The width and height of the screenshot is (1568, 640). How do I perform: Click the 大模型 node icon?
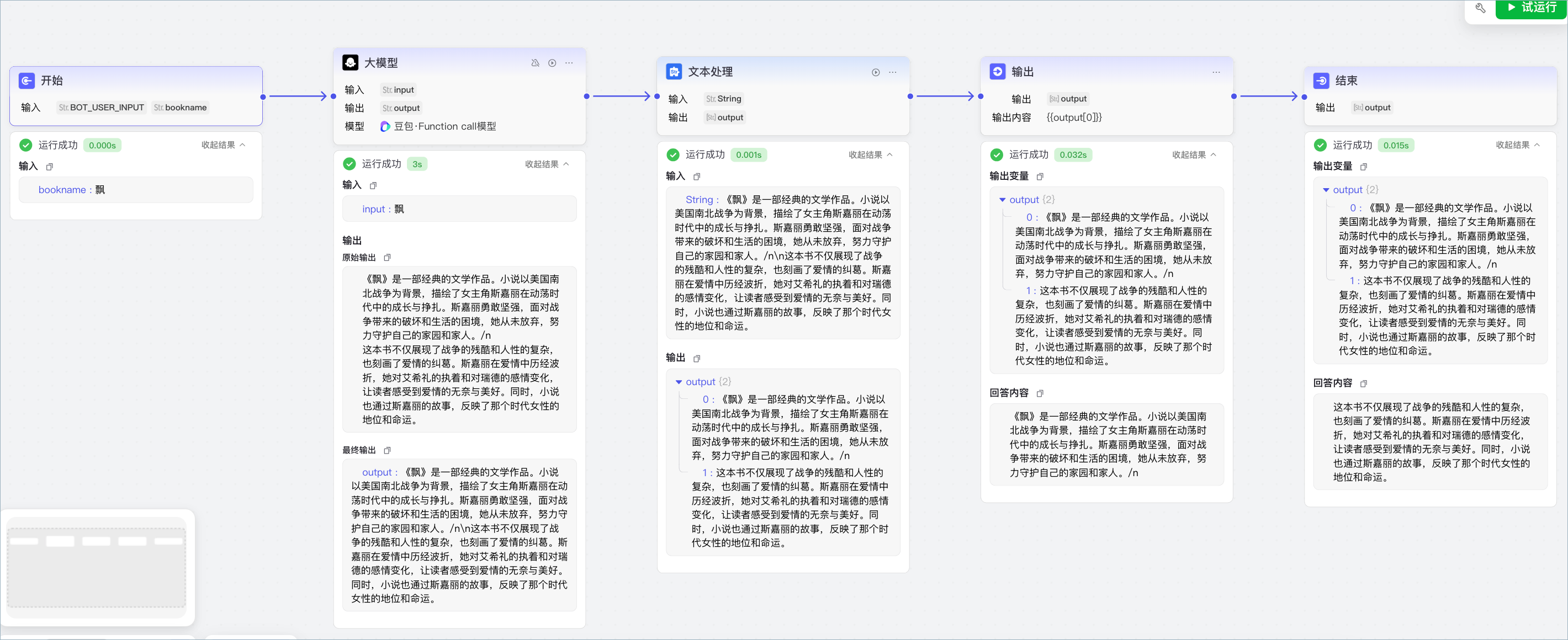pos(350,63)
